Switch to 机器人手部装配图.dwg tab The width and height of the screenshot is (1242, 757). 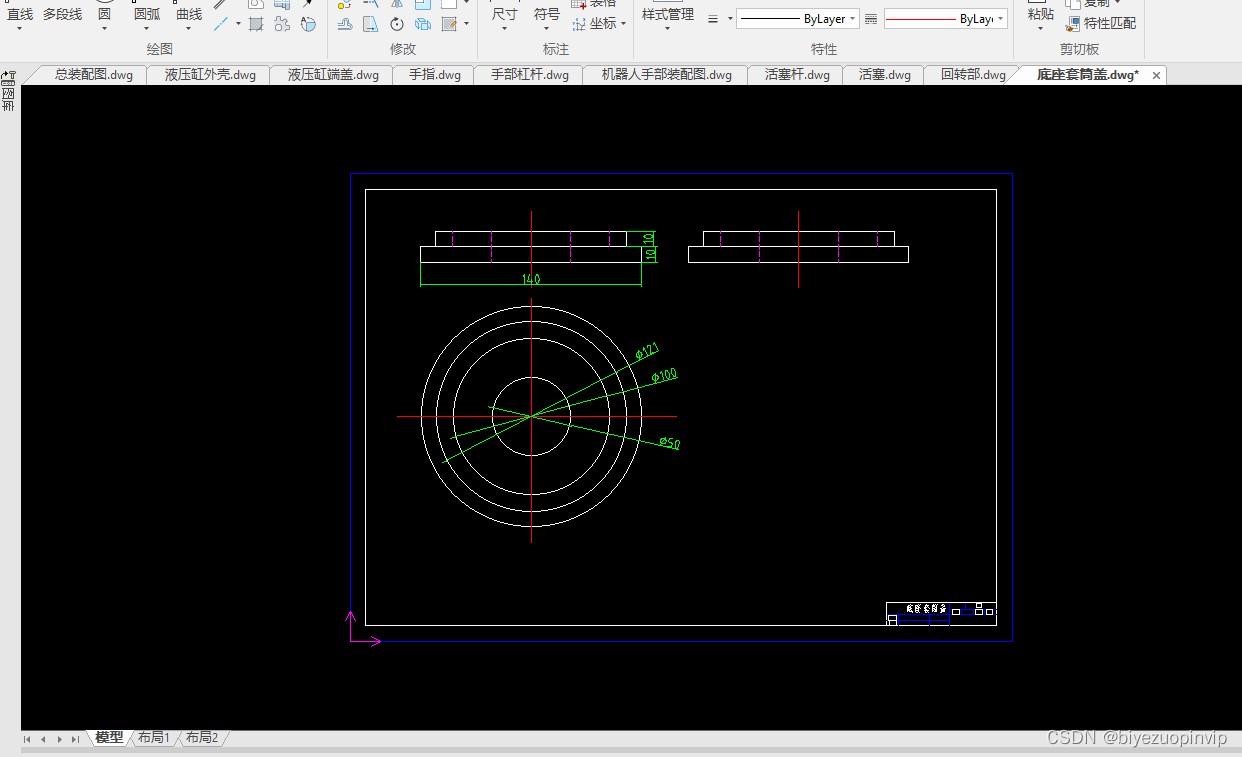point(666,75)
